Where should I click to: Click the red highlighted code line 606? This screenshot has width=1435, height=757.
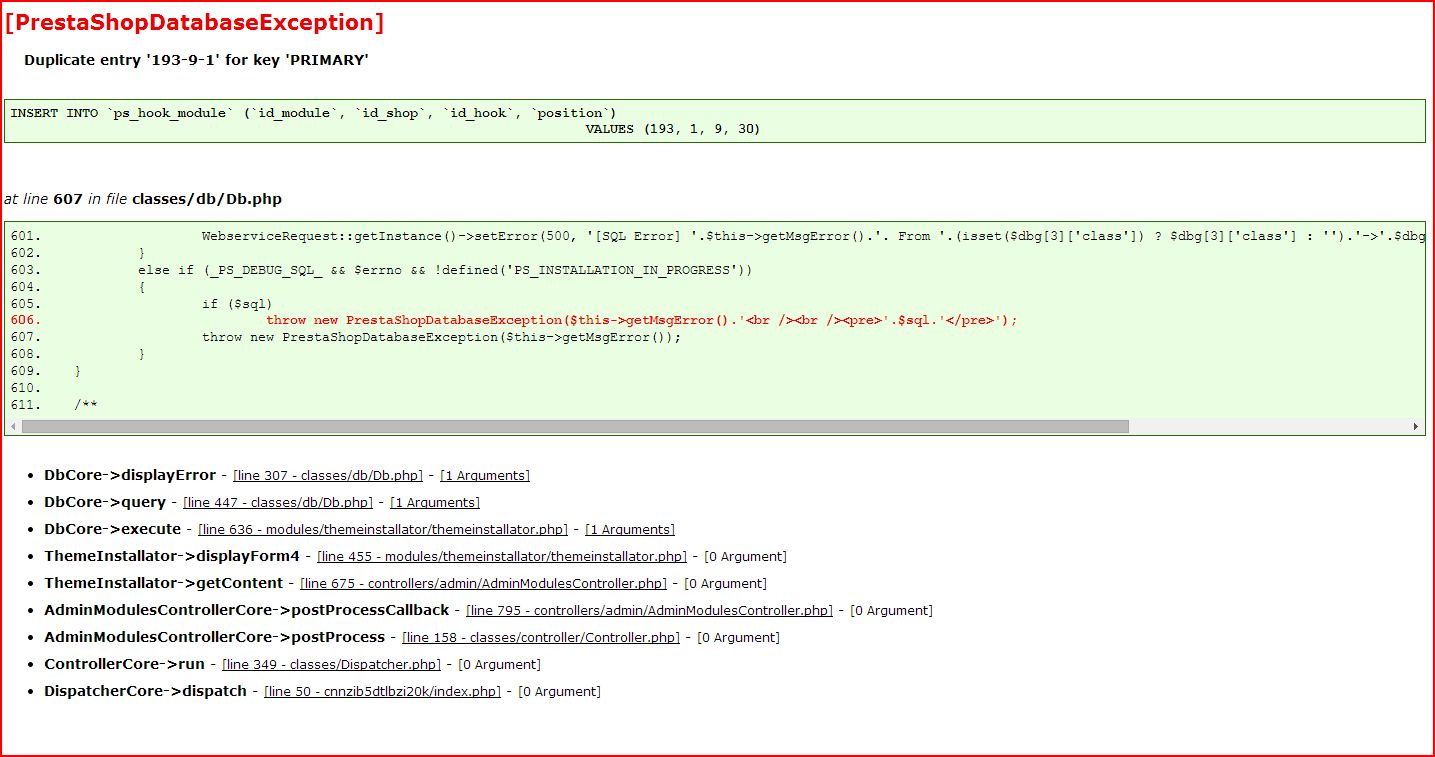pos(514,320)
